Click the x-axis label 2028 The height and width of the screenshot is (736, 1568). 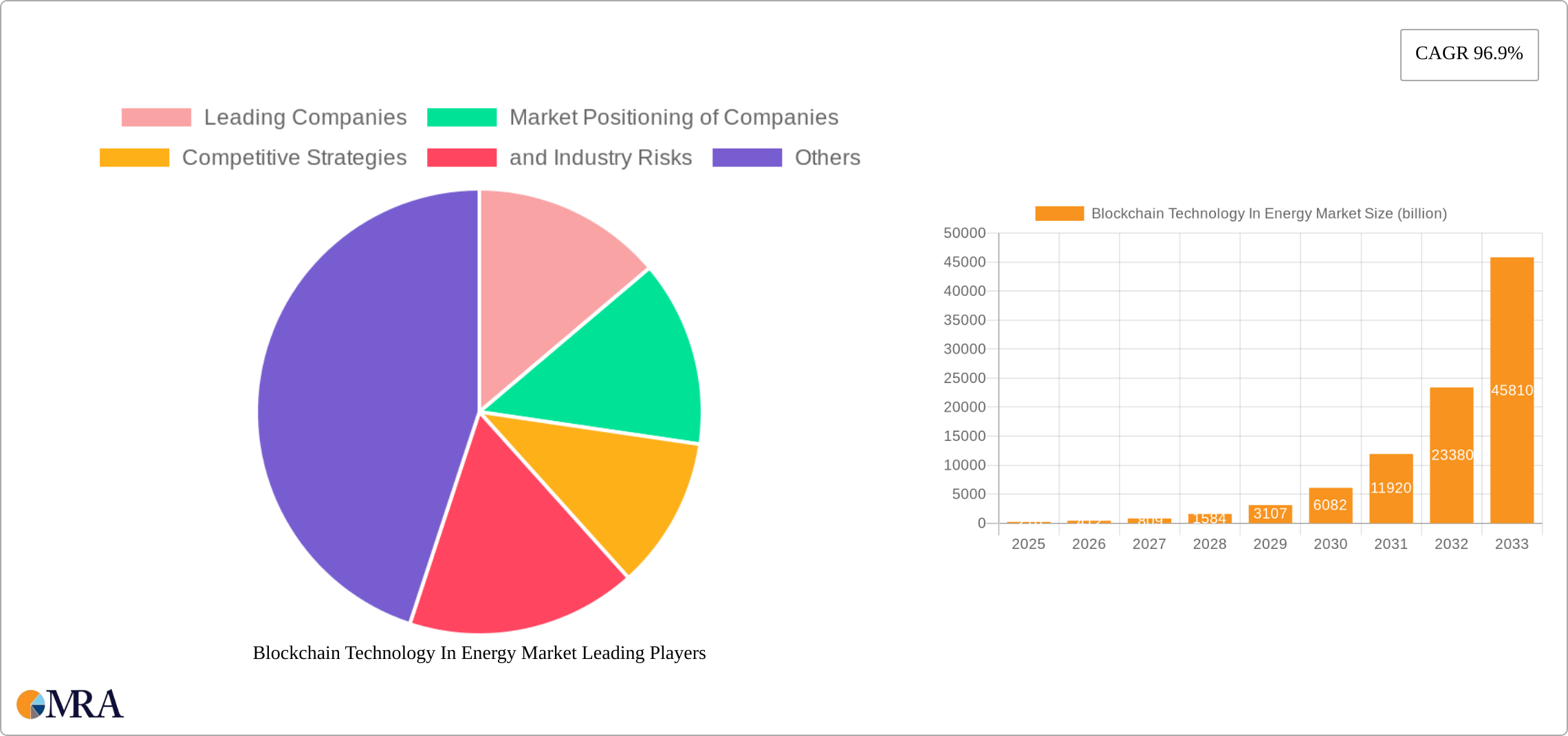1210,544
